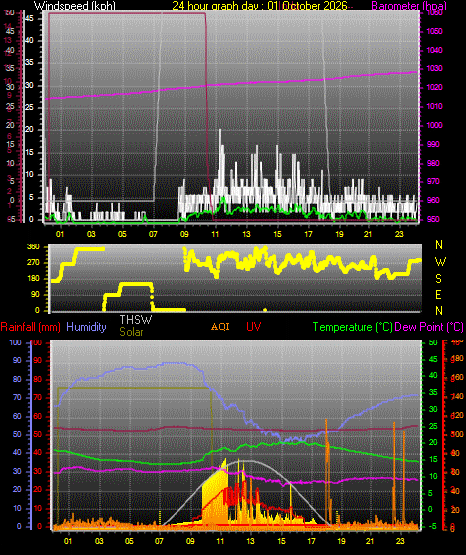This screenshot has height=555, width=466.
Task: Click hour label "13" under the windspeed chart
Action: (x=246, y=234)
